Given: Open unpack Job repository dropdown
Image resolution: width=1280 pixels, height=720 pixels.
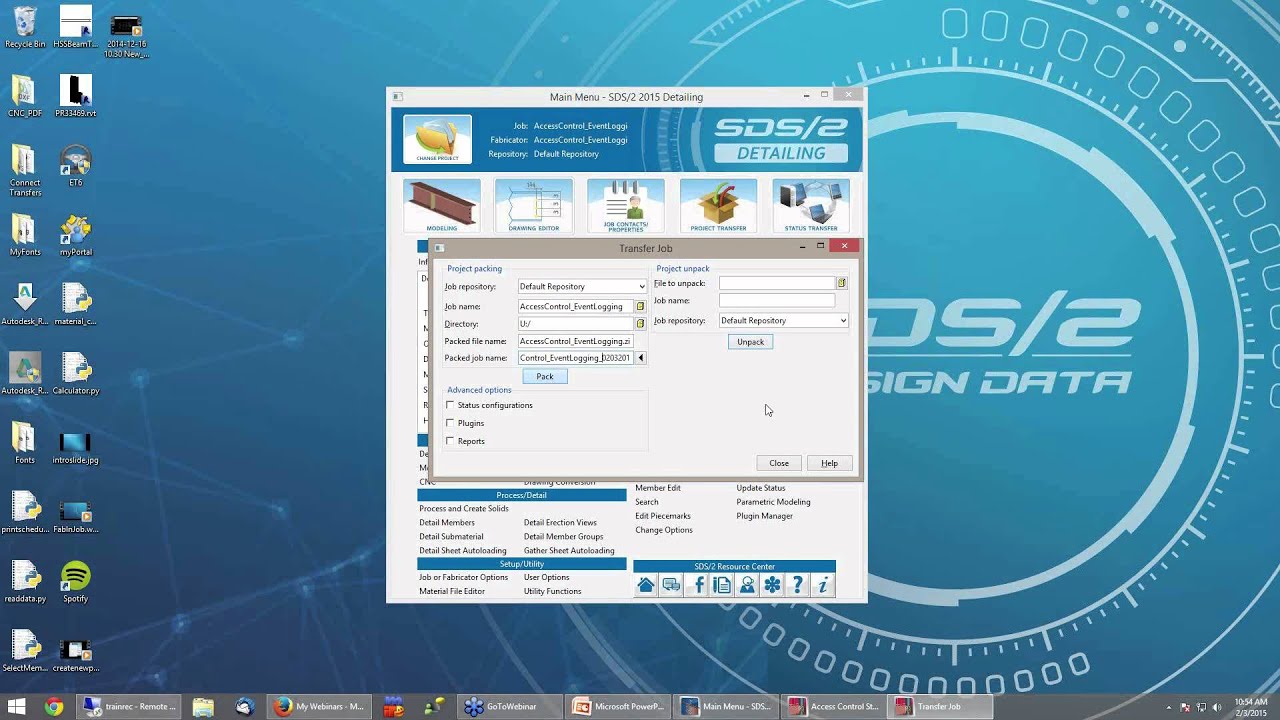Looking at the screenshot, I should (x=783, y=321).
